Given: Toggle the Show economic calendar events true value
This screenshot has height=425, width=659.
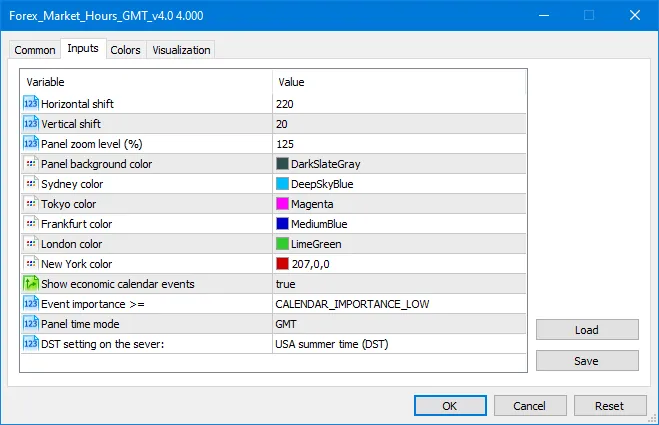Looking at the screenshot, I should coord(398,283).
